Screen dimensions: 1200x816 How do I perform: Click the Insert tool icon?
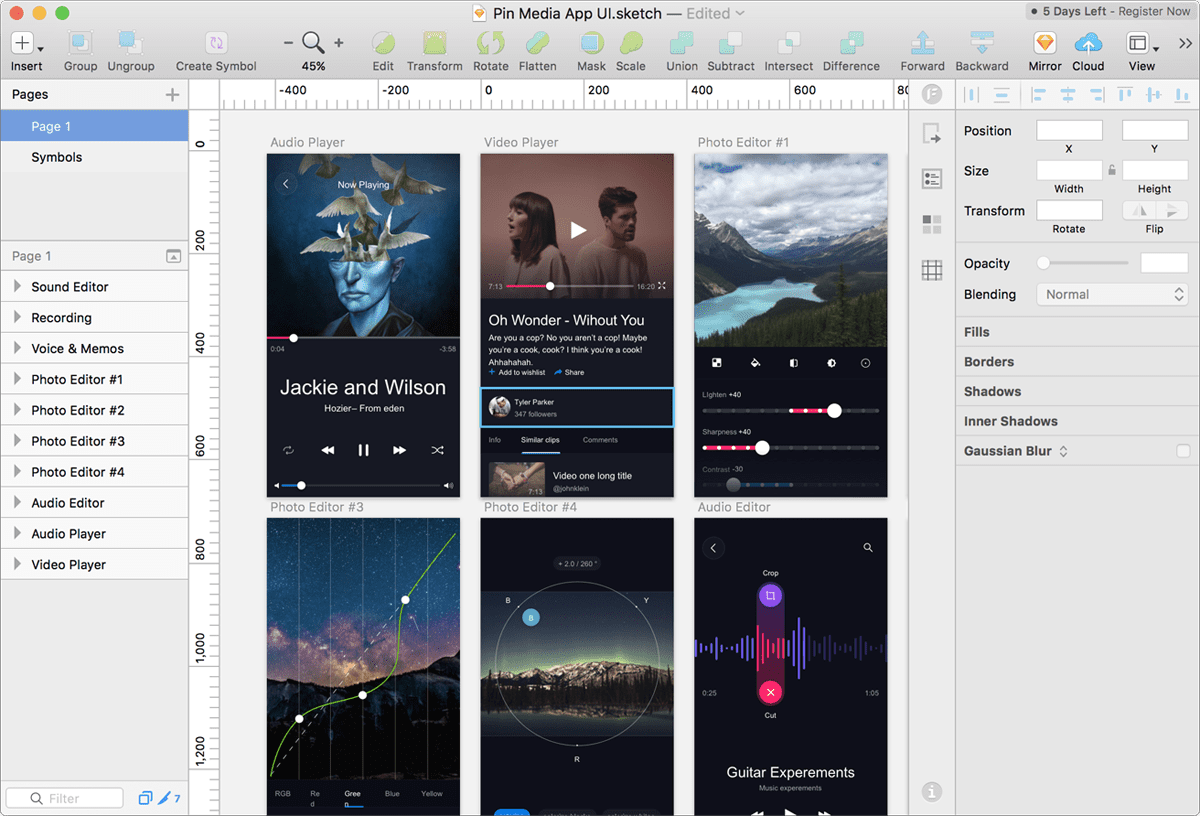pos(24,44)
